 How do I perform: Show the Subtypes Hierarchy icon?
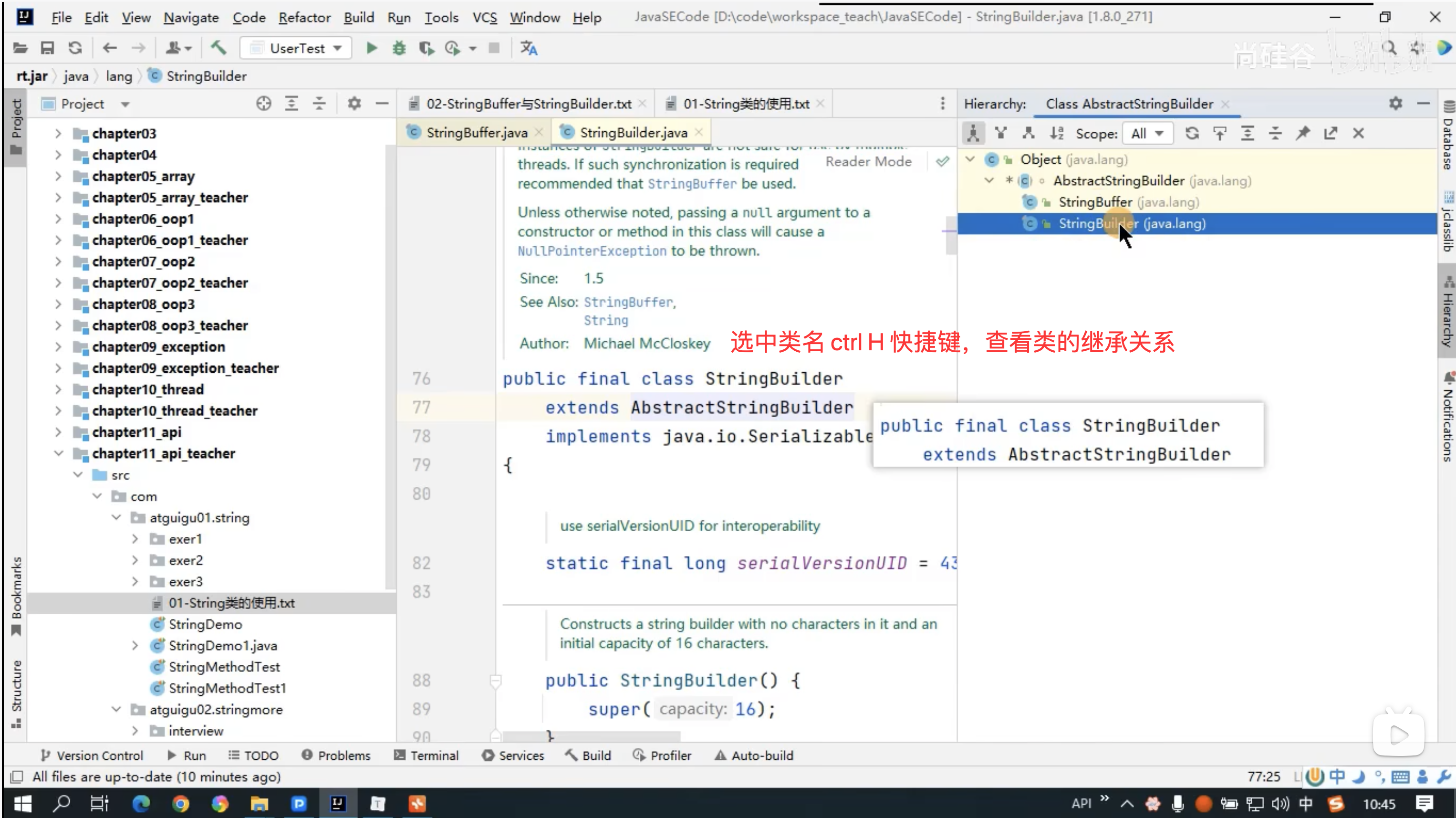(x=1028, y=134)
